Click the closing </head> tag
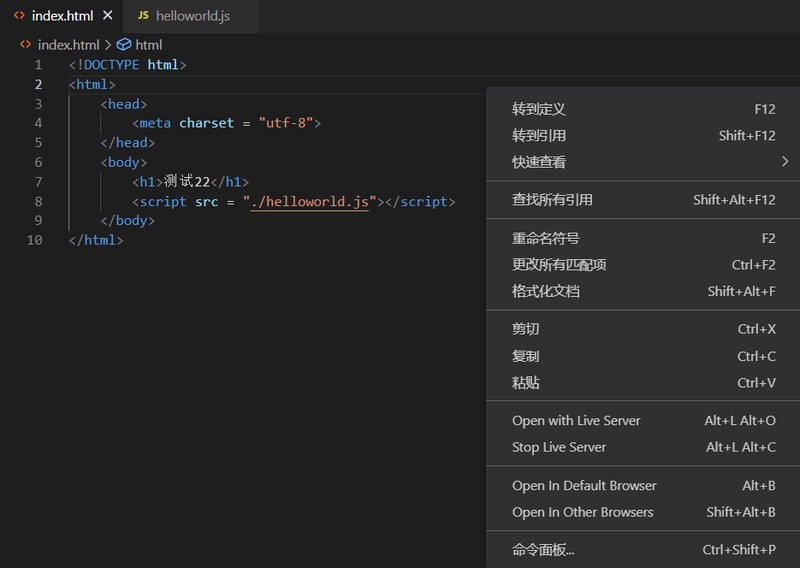Screen dimensions: 800x568 128,142
